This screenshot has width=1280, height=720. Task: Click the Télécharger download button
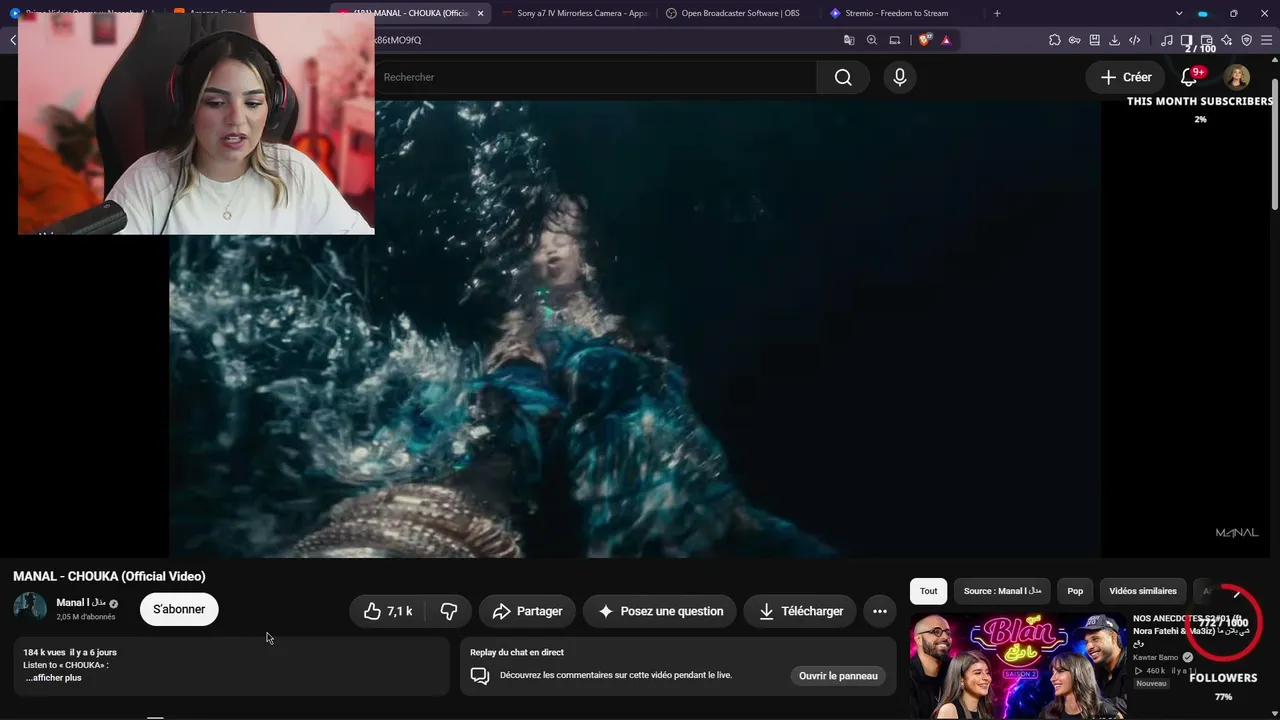(800, 611)
